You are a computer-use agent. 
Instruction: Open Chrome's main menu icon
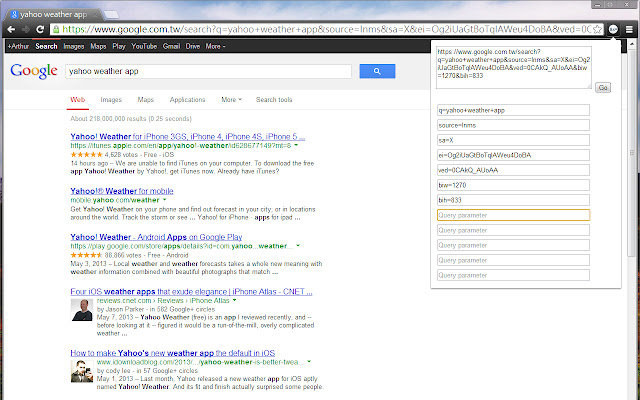(x=629, y=29)
